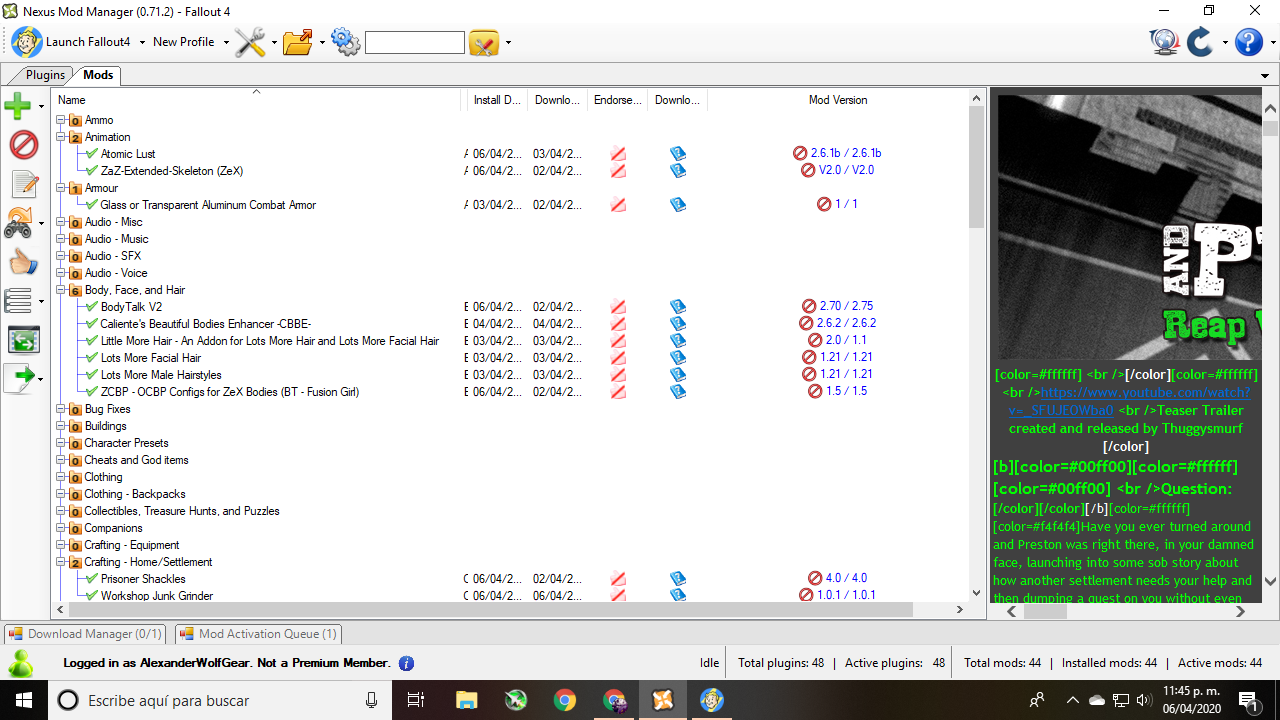Click the Launch Fallout4 button label
The width and height of the screenshot is (1280, 720).
point(88,42)
